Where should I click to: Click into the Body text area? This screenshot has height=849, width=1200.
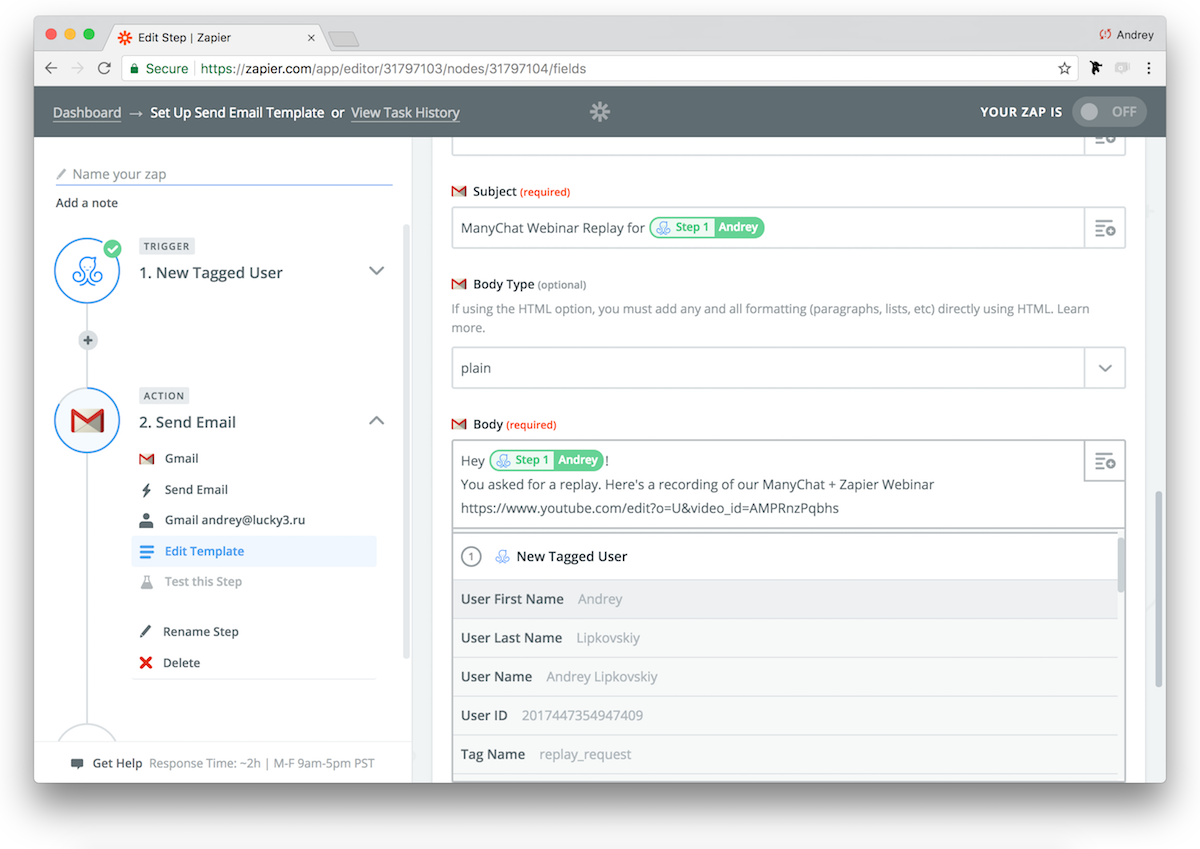[768, 484]
